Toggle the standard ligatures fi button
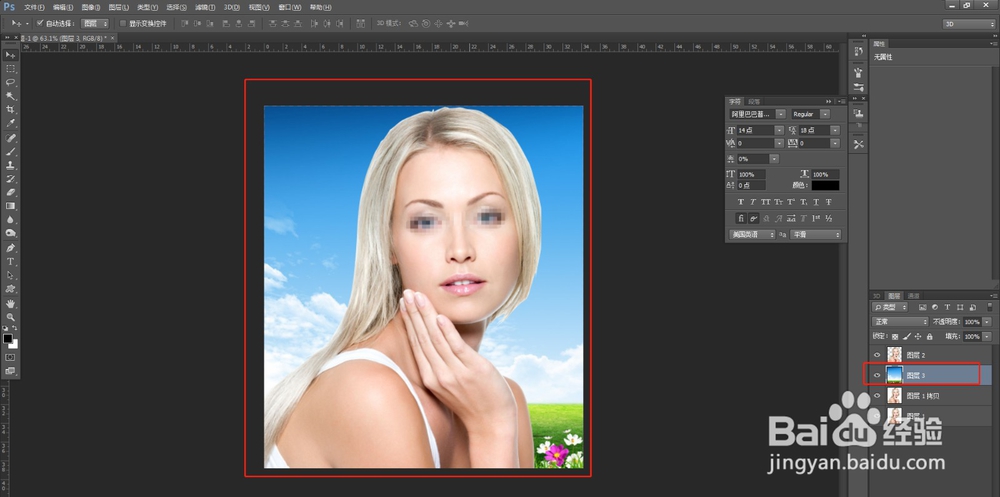Image resolution: width=1000 pixels, height=497 pixels. point(740,218)
